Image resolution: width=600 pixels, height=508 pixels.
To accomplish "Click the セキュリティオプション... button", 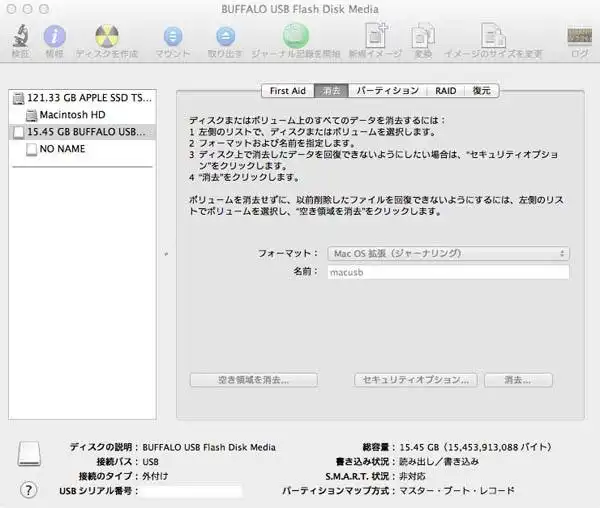I will point(414,380).
